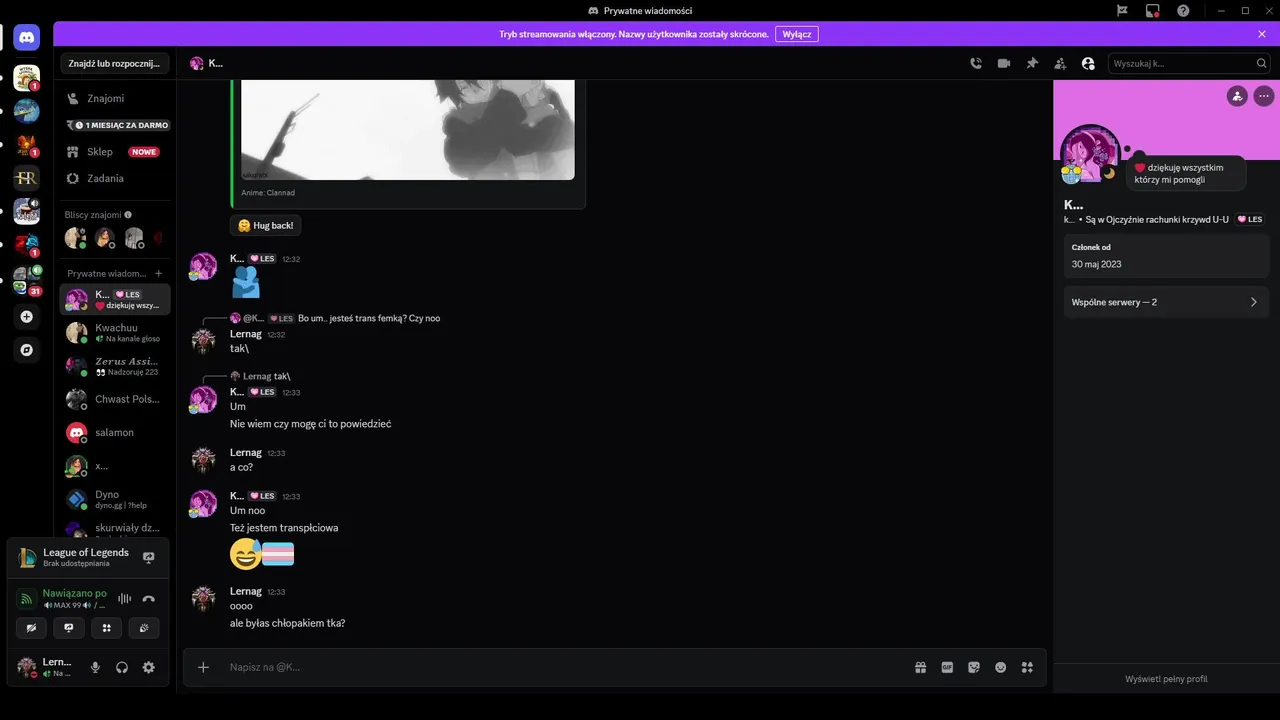Turn off streamer mode with Wyłącz button
This screenshot has height=720, width=1280.
[797, 34]
